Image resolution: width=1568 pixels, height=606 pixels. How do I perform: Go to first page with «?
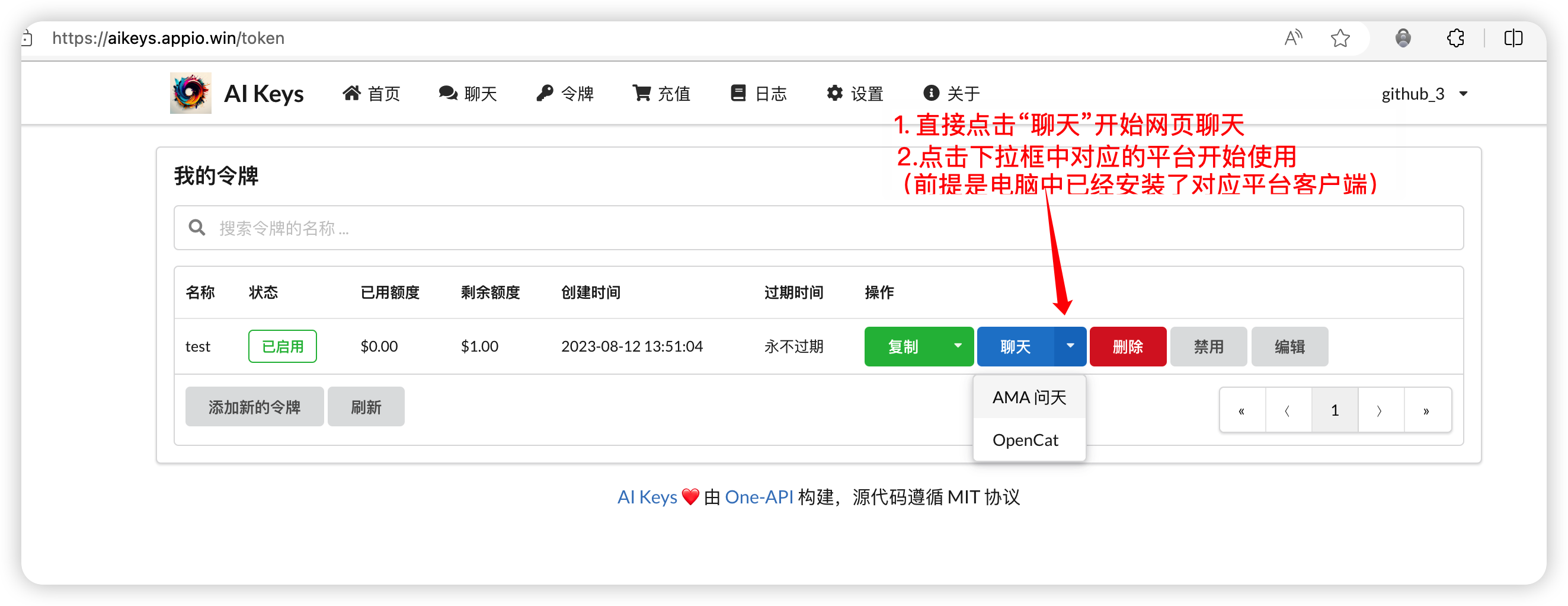click(1241, 410)
